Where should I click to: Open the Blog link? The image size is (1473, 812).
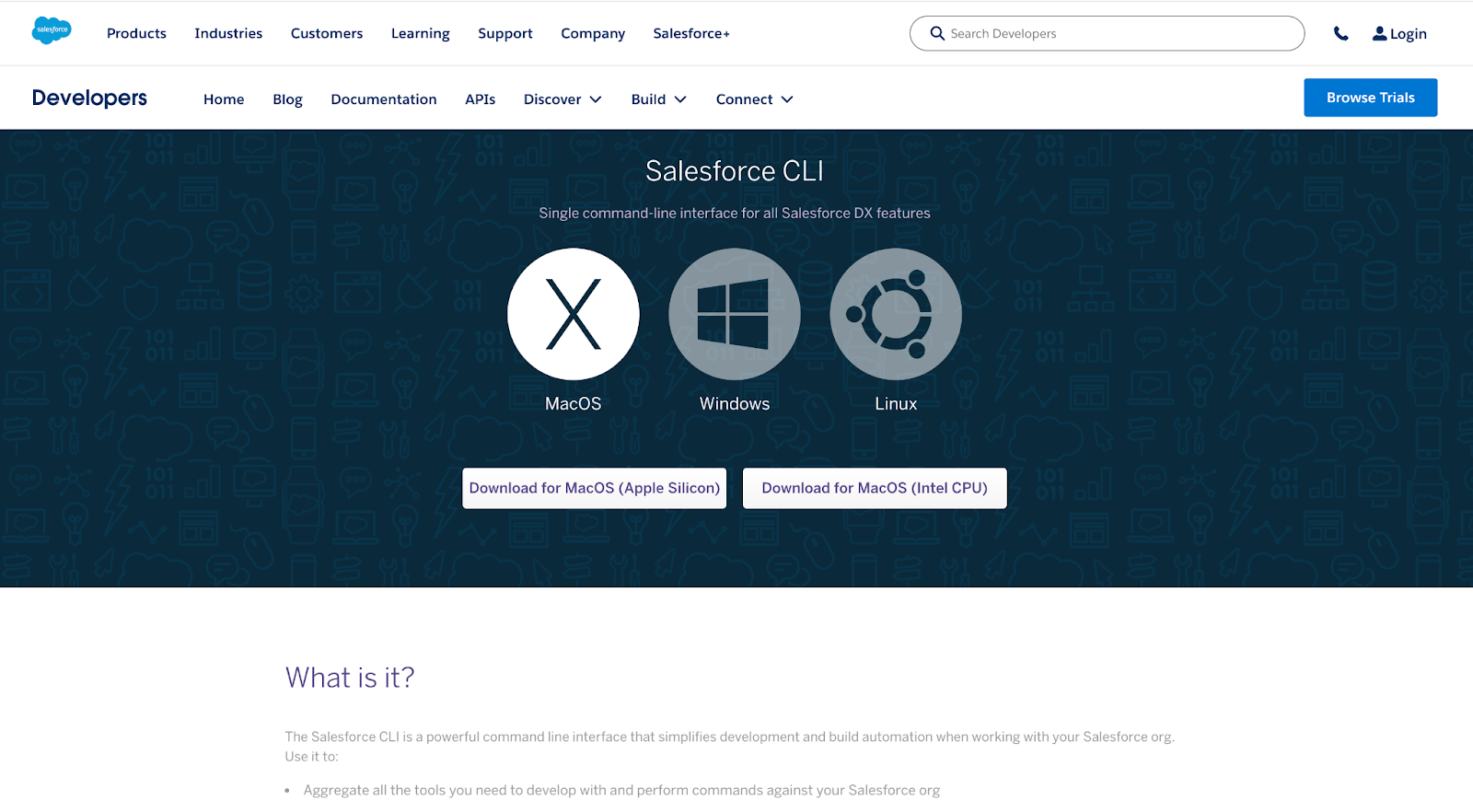tap(287, 99)
